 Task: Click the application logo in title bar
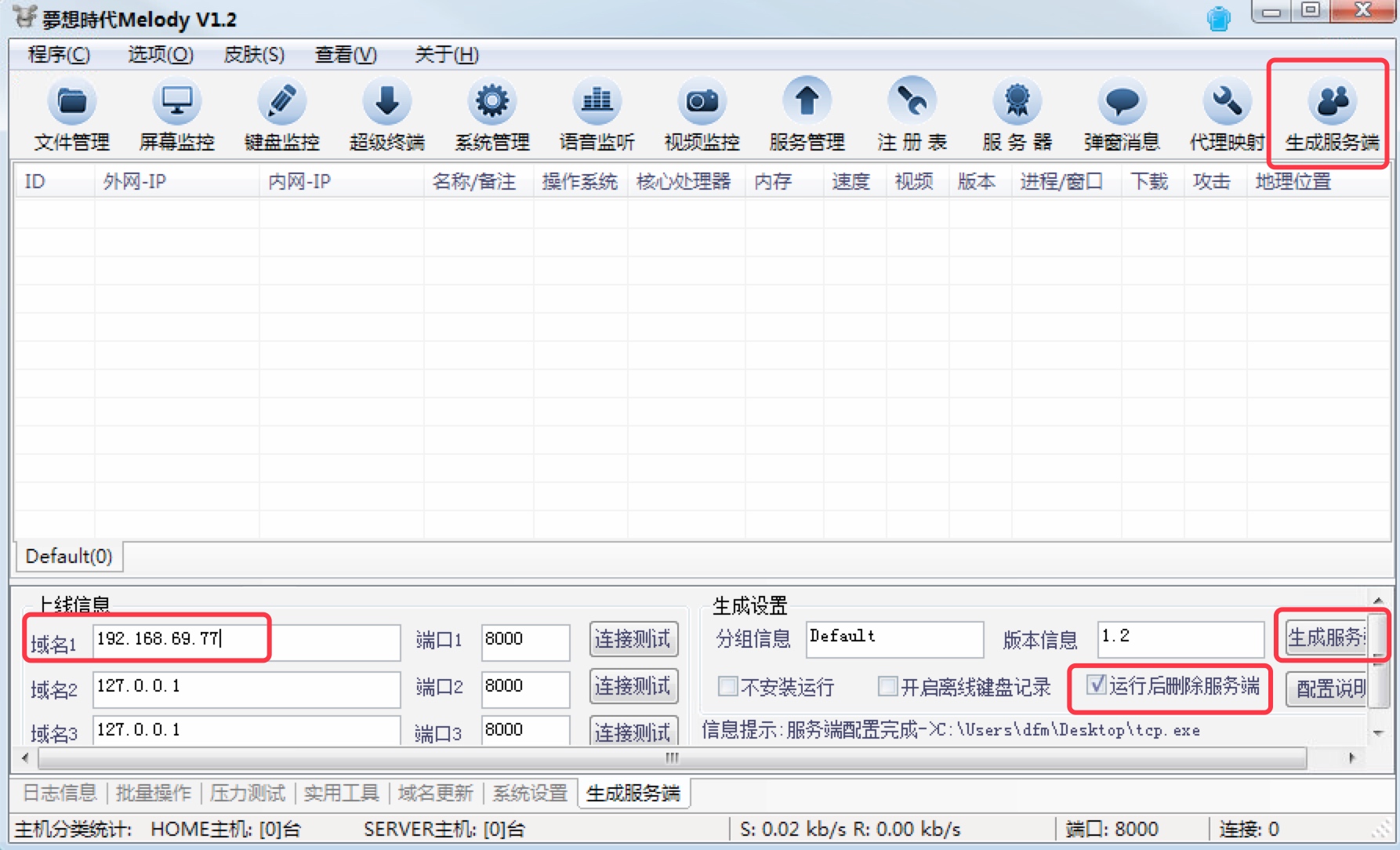pyautogui.click(x=24, y=16)
